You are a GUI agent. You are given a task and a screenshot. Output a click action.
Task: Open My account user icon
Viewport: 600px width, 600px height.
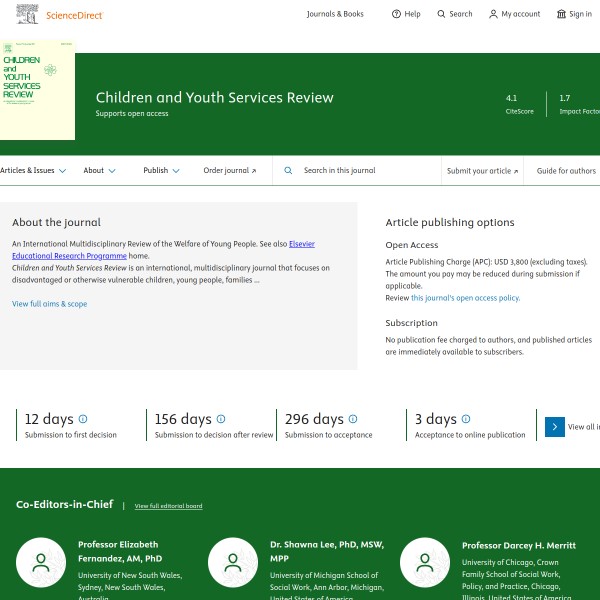pos(493,14)
